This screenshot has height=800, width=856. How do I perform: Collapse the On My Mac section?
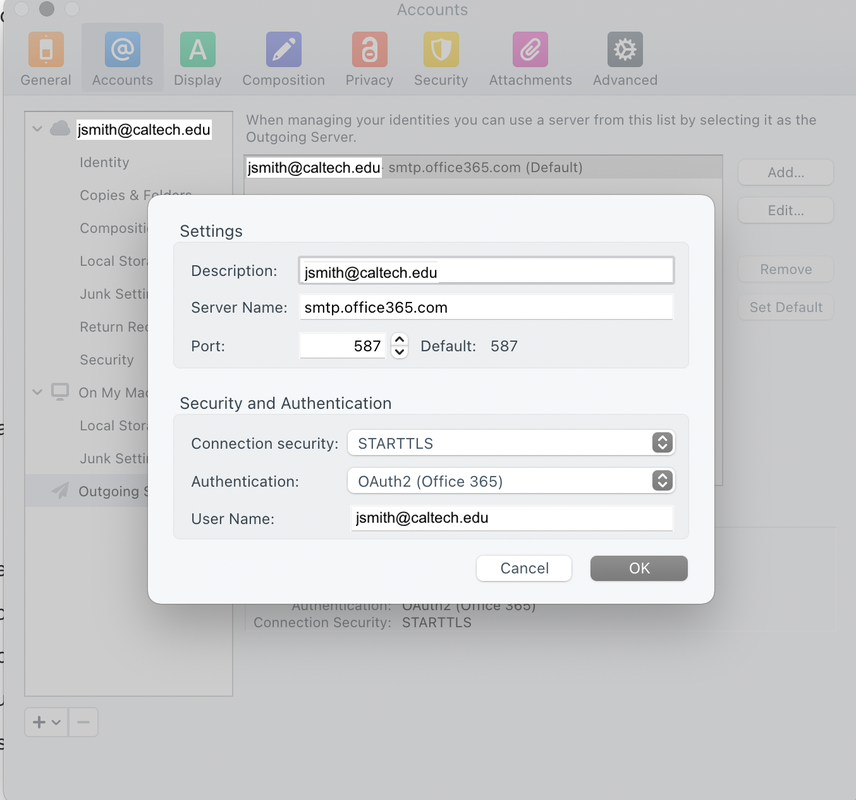point(38,392)
